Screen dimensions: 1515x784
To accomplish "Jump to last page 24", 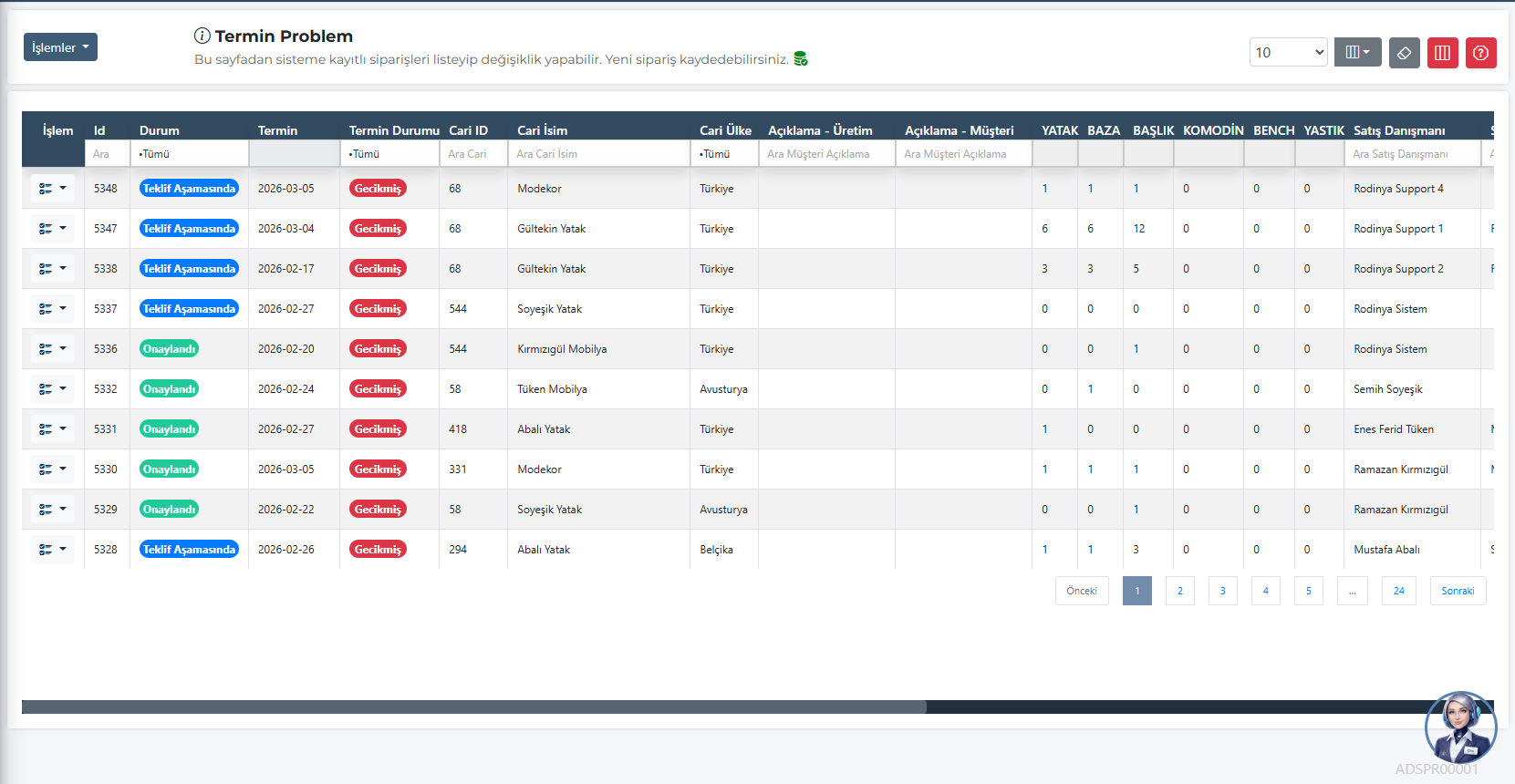I will [1398, 591].
